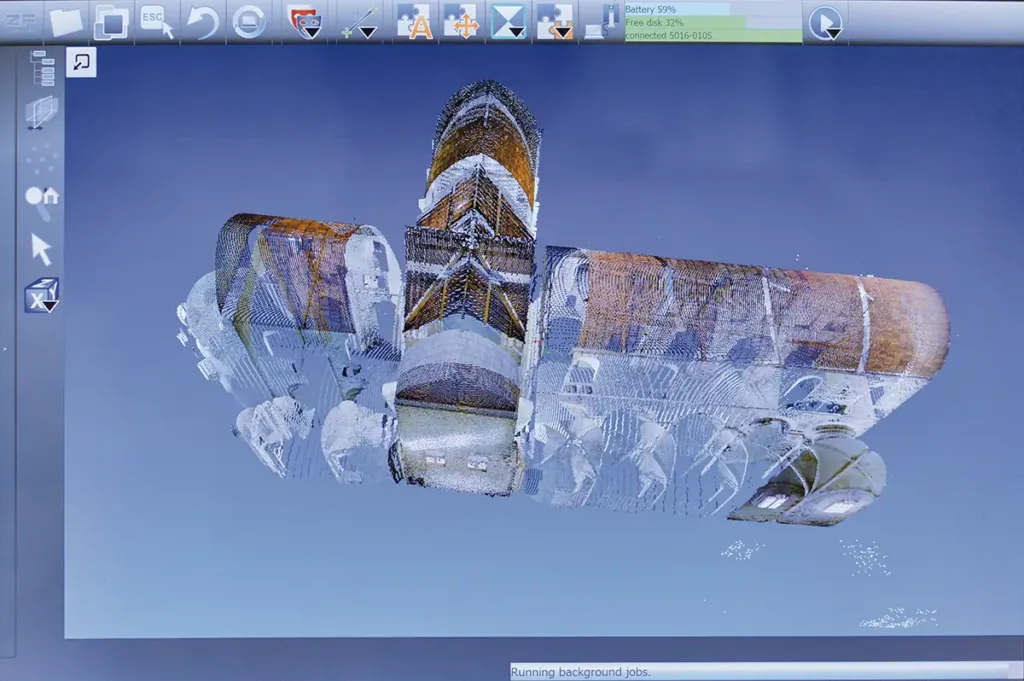Image resolution: width=1024 pixels, height=681 pixels.
Task: Select the ESC cancel cursor tool
Action: pos(157,22)
